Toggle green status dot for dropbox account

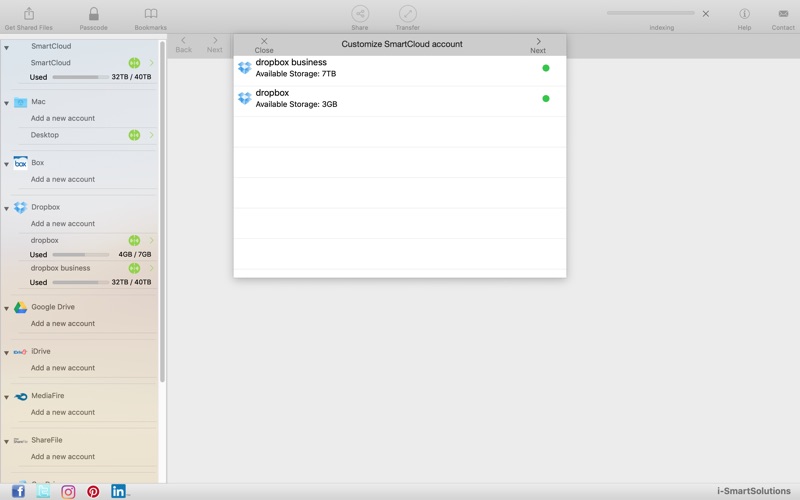pyautogui.click(x=546, y=99)
